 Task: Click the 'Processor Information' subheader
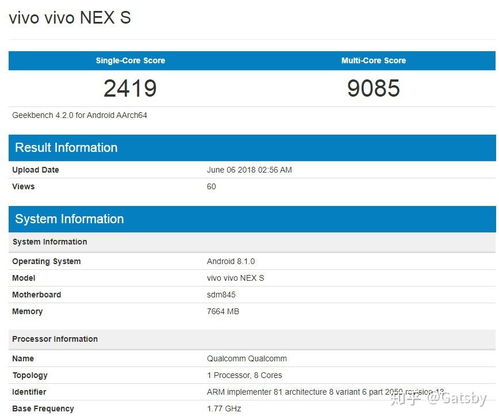pyautogui.click(x=252, y=339)
